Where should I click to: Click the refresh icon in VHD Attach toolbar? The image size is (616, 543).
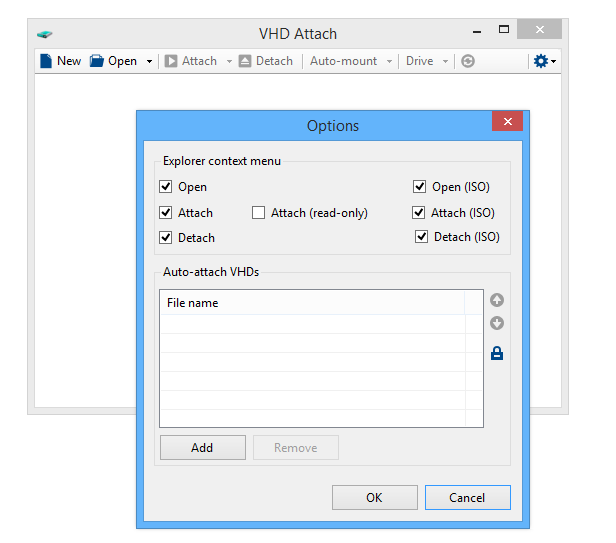click(468, 61)
